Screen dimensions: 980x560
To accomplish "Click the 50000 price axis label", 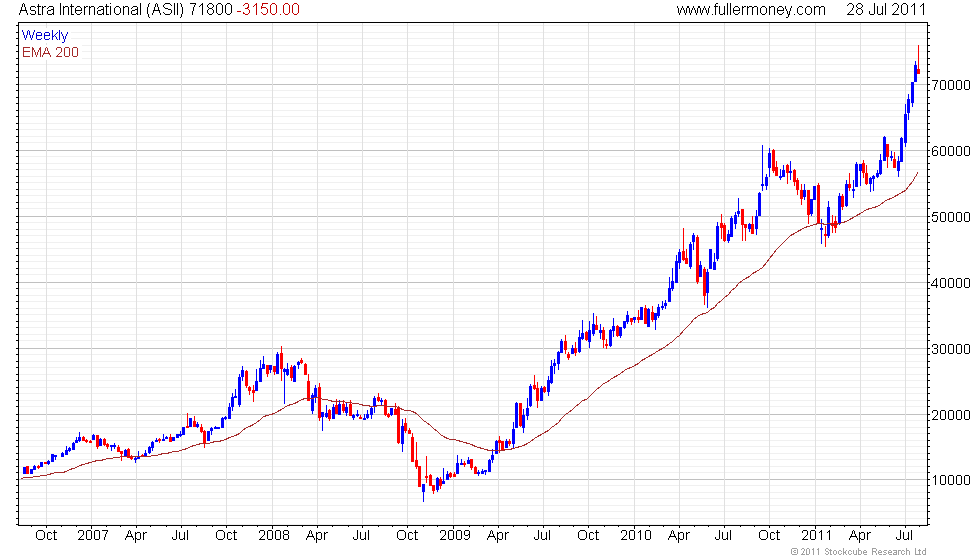I will pos(951,218).
